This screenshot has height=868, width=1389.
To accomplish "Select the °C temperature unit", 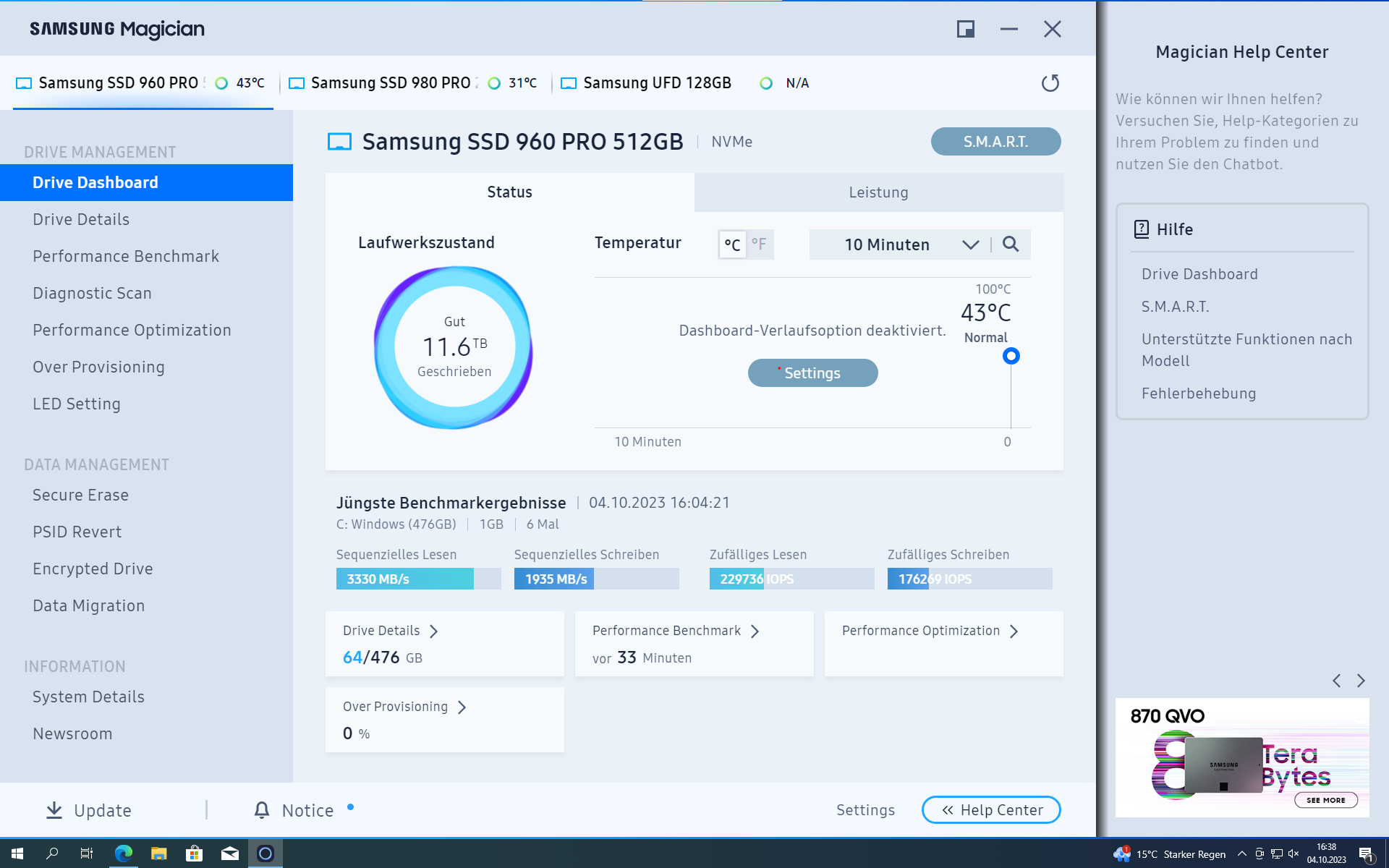I will point(732,244).
